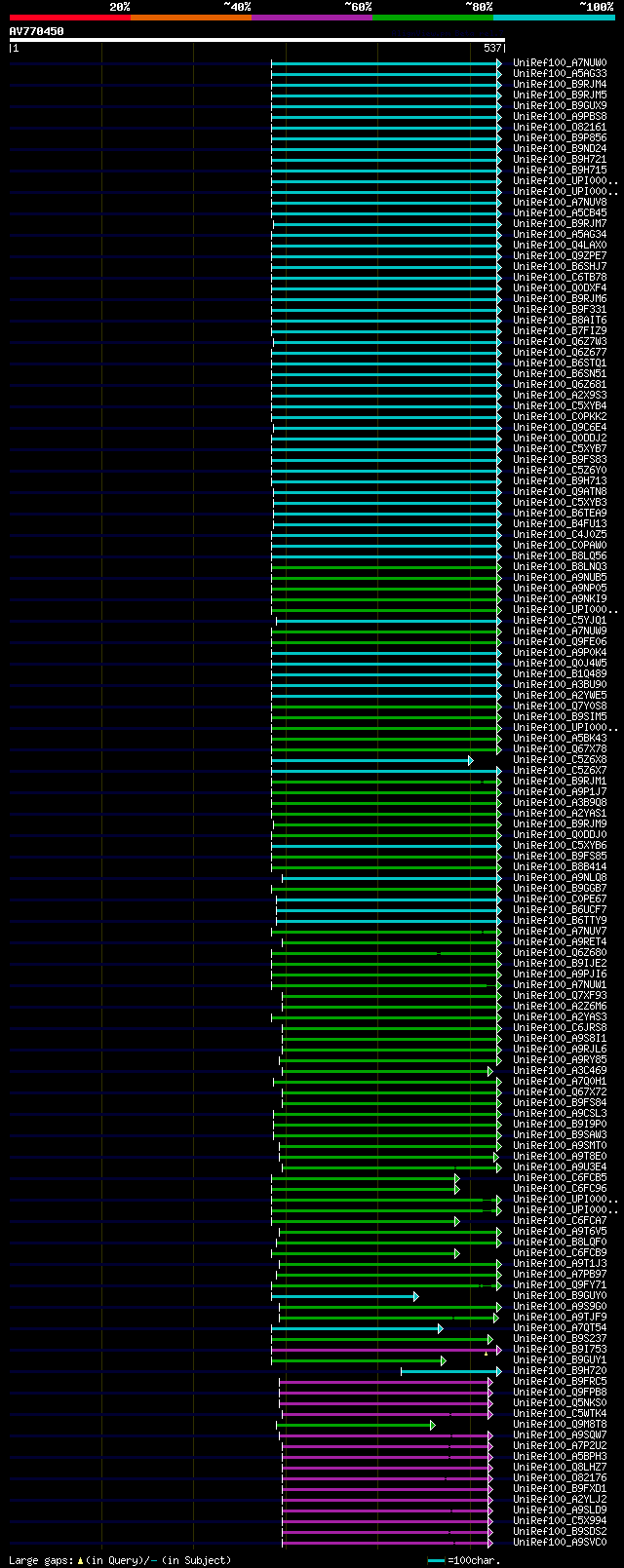Image resolution: width=624 pixels, height=1568 pixels.
Task: Select the UniRef100_A7Q0H1 label
Action: tap(560, 1082)
